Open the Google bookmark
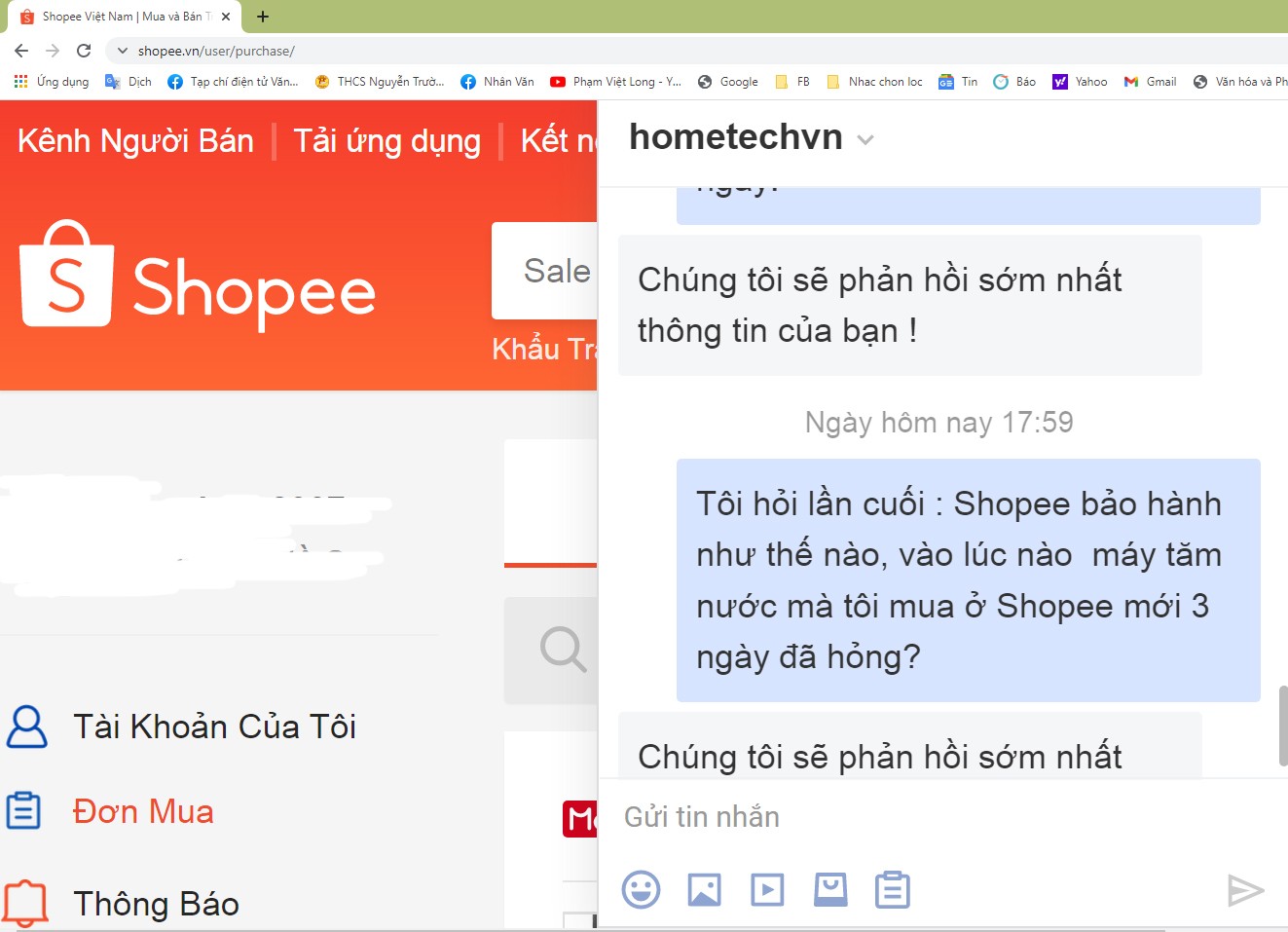1288x932 pixels. [x=727, y=82]
